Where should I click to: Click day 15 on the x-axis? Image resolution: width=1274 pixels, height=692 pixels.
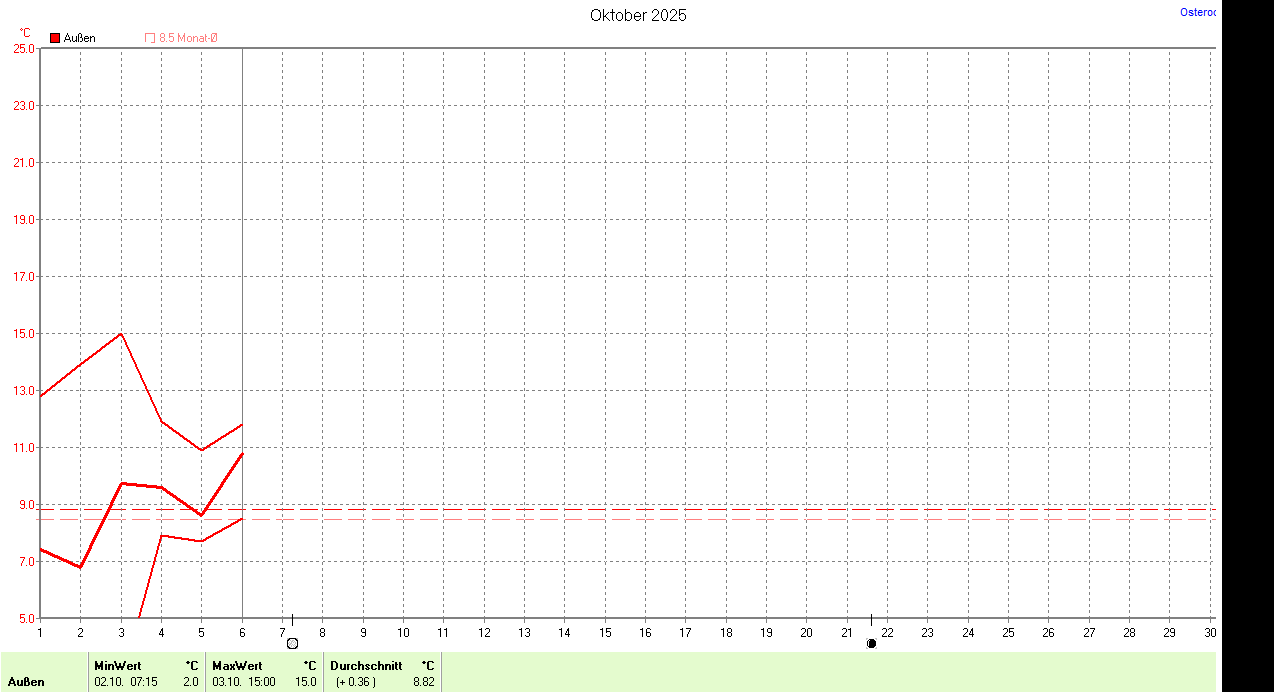(x=605, y=632)
